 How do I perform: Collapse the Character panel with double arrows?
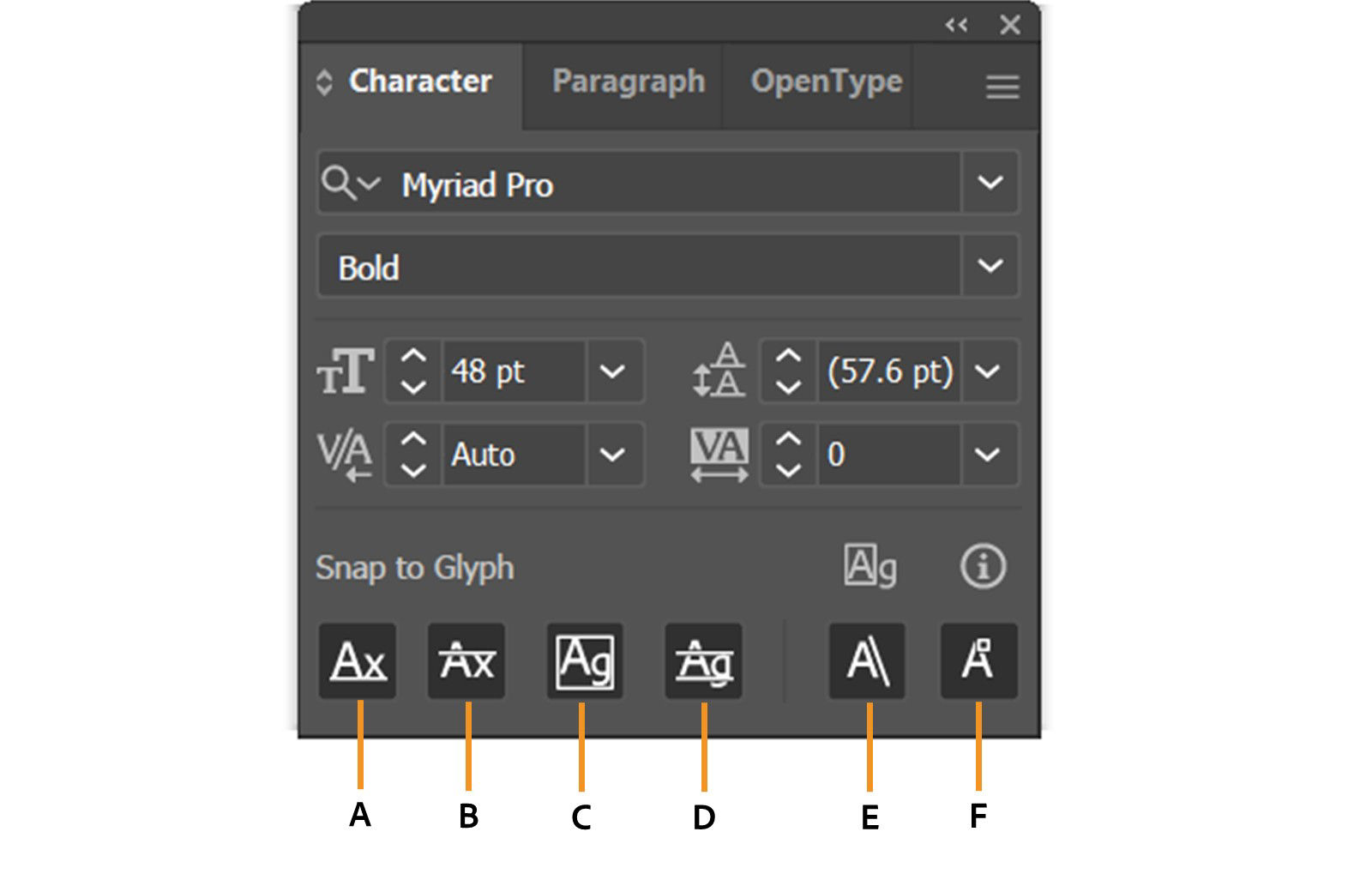[x=954, y=26]
